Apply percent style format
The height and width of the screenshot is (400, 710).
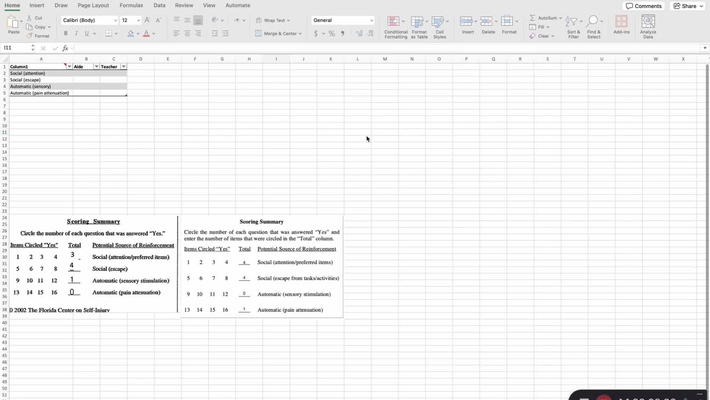coord(332,34)
